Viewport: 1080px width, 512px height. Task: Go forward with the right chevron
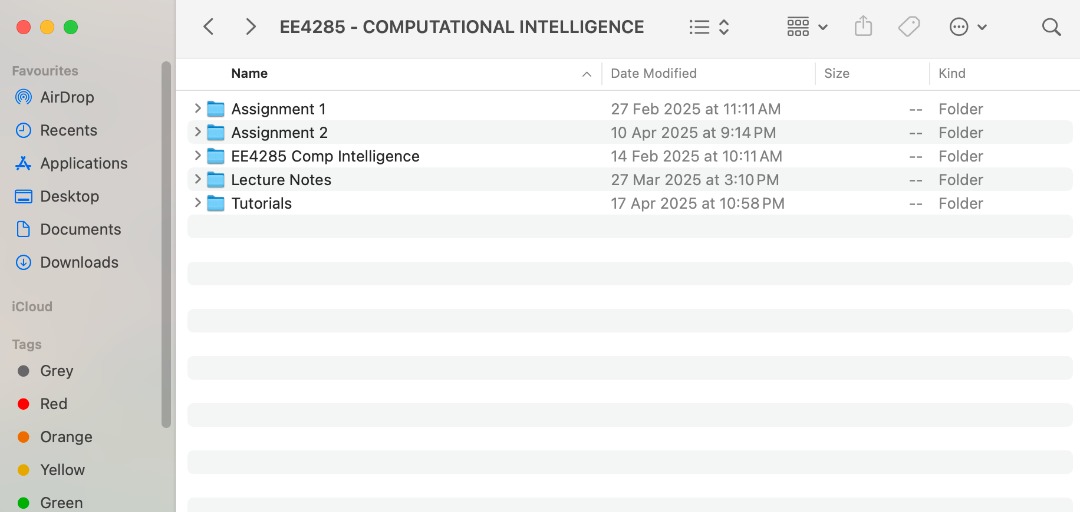click(251, 27)
